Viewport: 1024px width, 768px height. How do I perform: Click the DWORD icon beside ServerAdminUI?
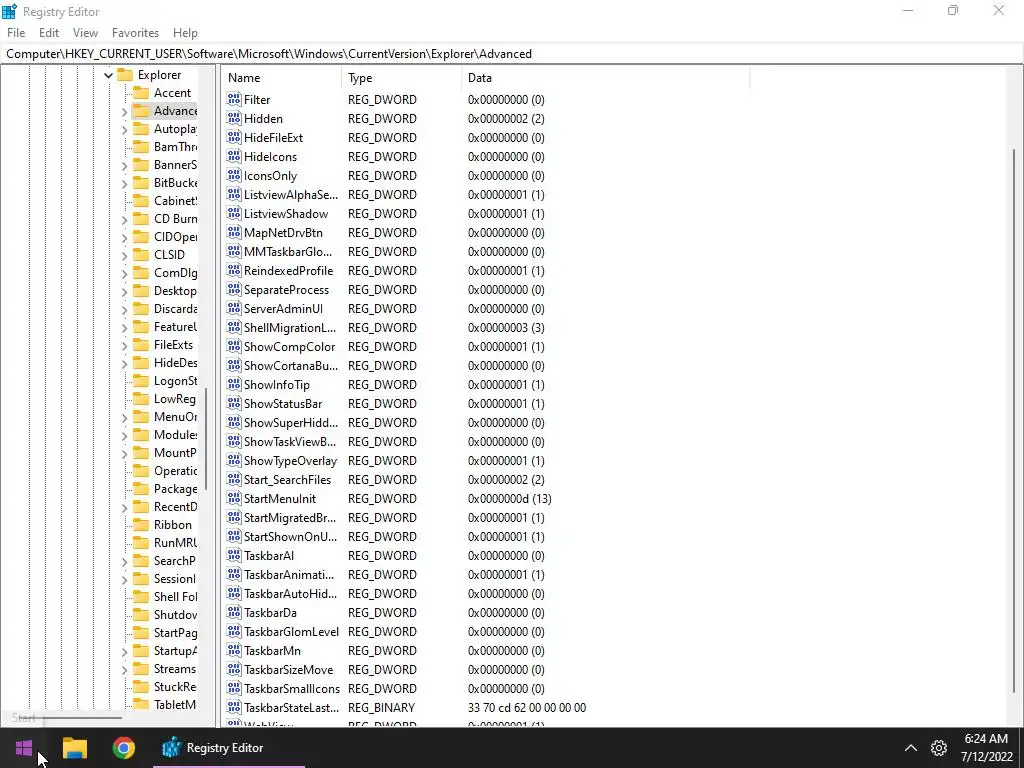tap(234, 308)
